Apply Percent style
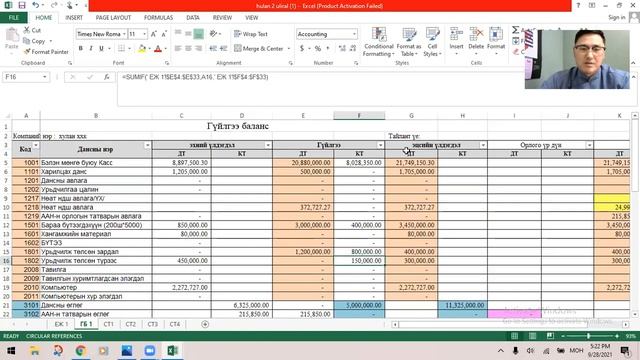The height and width of the screenshot is (360, 640). pyautogui.click(x=318, y=49)
